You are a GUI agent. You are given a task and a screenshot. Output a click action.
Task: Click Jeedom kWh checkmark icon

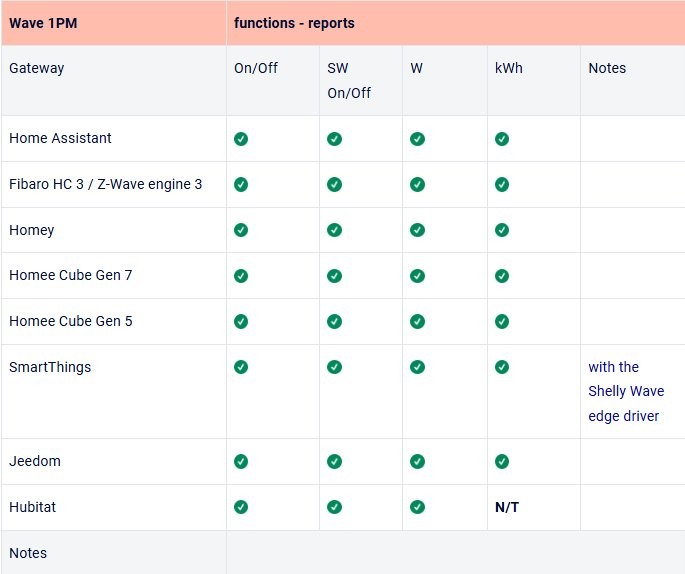[502, 461]
